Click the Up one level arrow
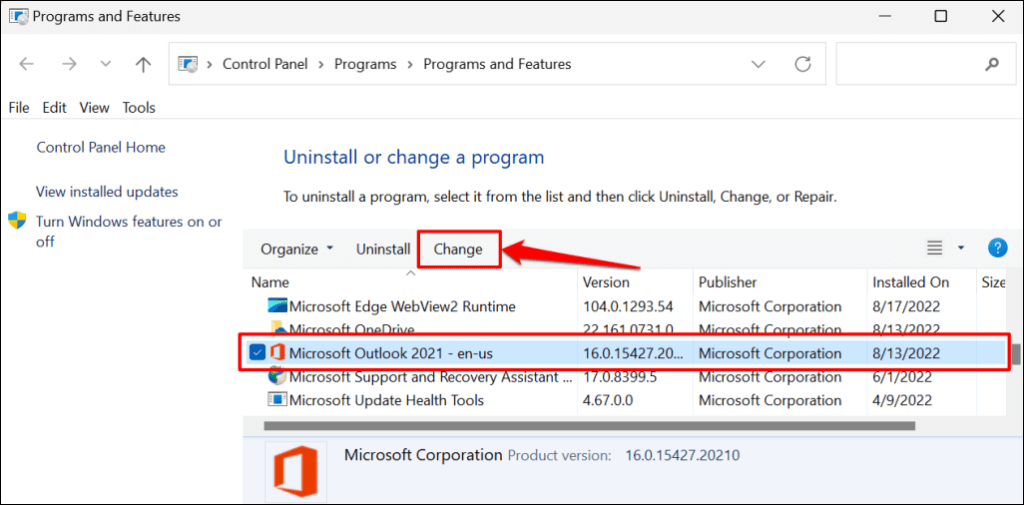 [x=143, y=64]
